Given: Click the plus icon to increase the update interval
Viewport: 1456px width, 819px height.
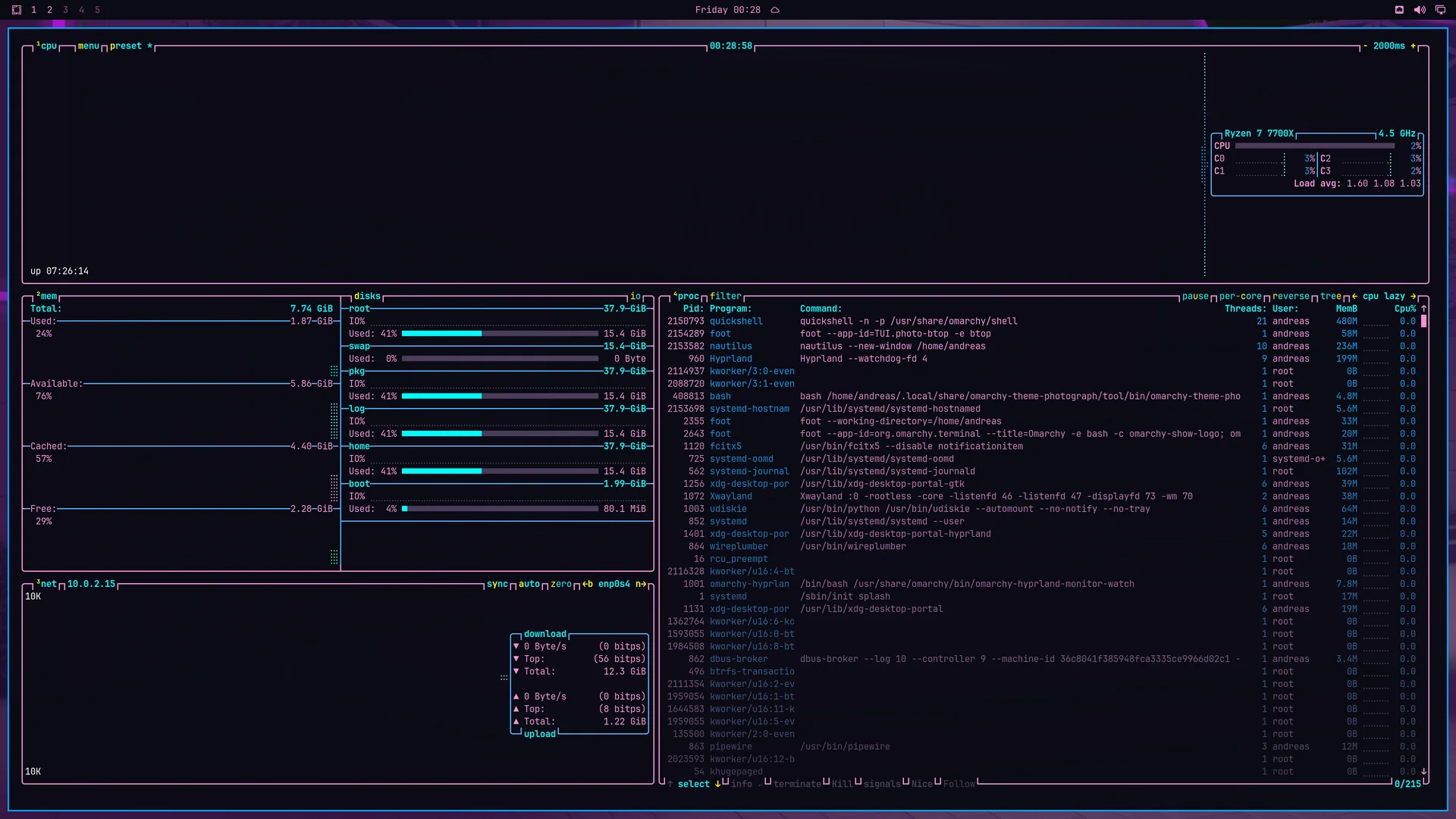Looking at the screenshot, I should 1413,46.
